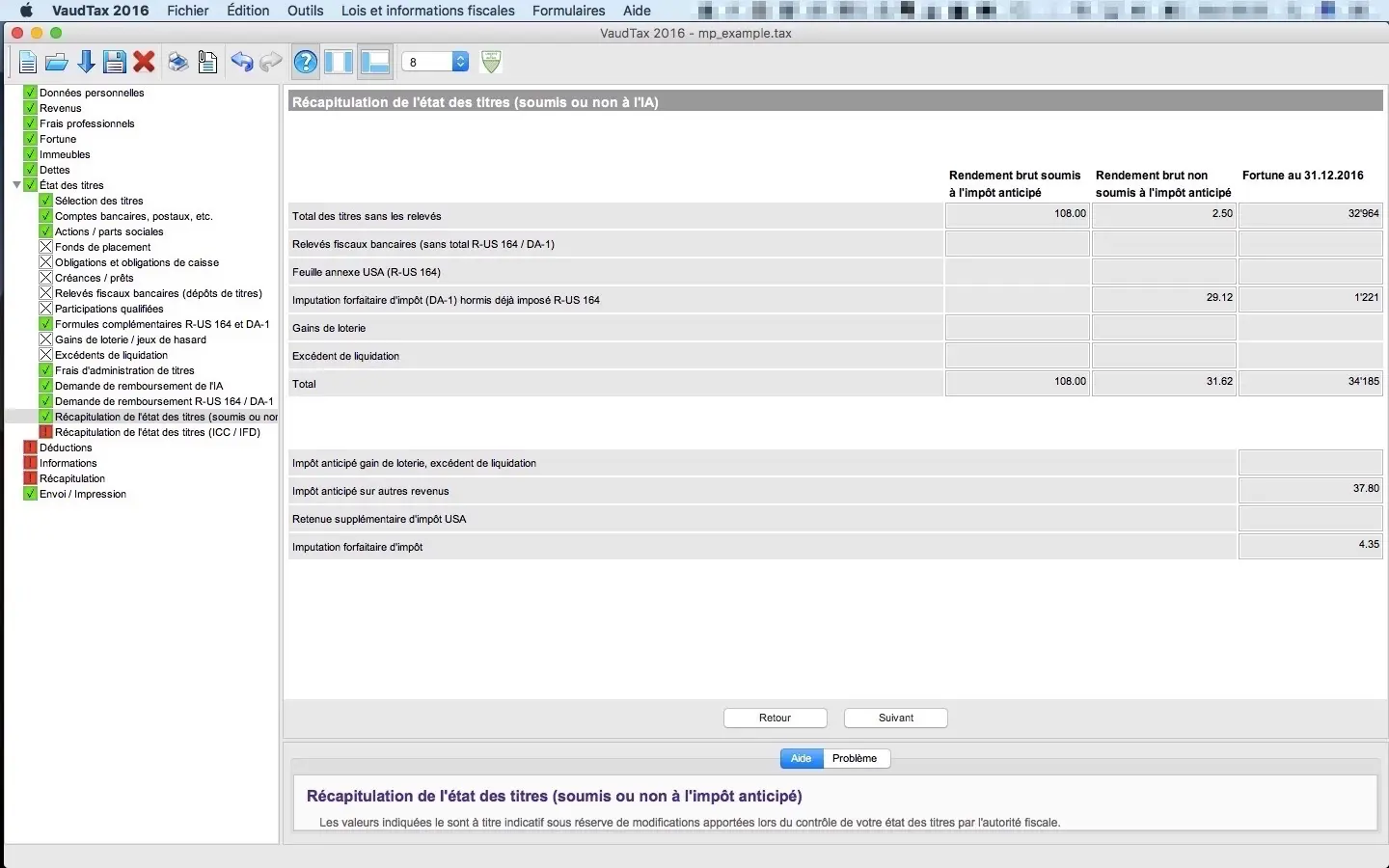
Task: Switch to the Problème tab
Action: click(x=856, y=758)
